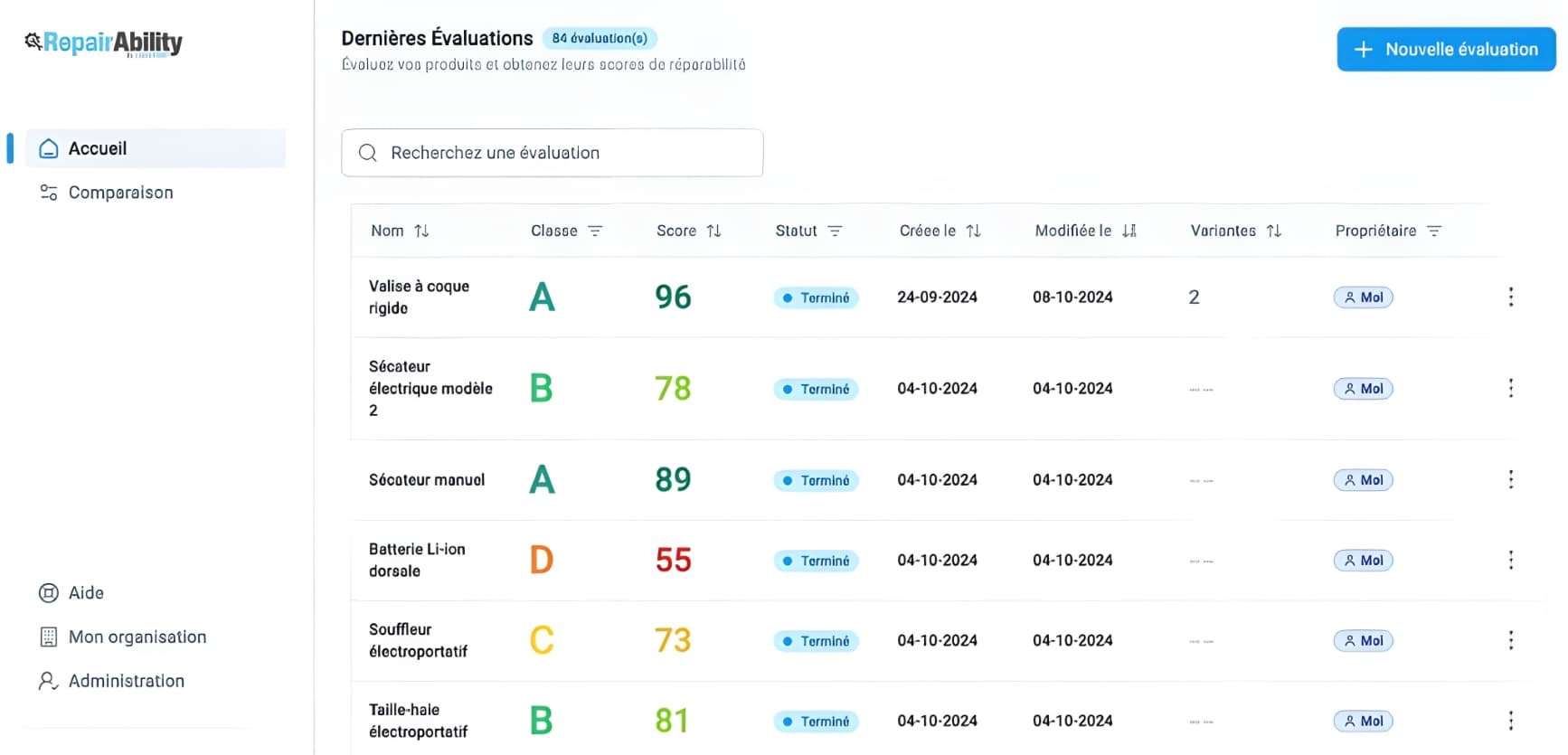Click Moi owner badge for Taille-haie électroportatif
The width and height of the screenshot is (1568, 755).
[1363, 722]
